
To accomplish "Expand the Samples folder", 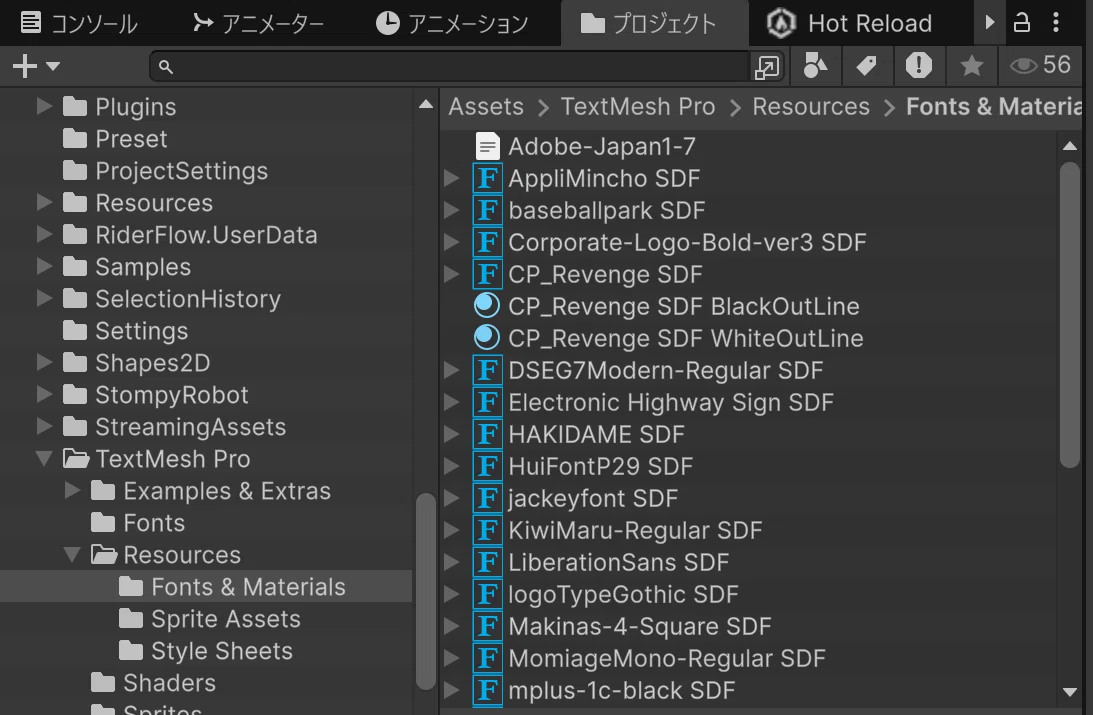I will point(45,267).
